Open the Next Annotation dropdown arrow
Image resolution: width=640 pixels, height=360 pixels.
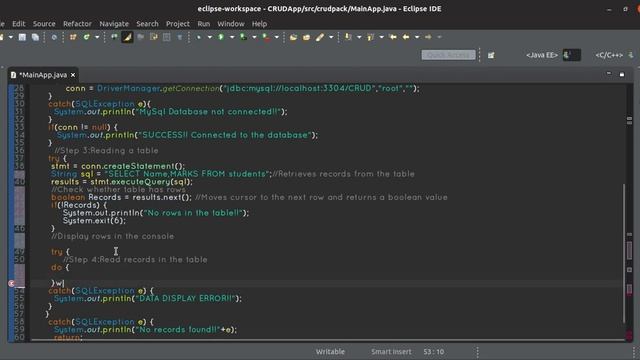(359, 37)
